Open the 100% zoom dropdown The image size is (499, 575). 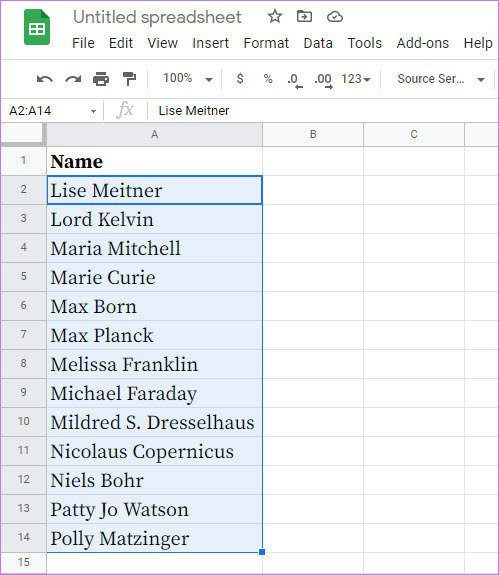pyautogui.click(x=188, y=78)
